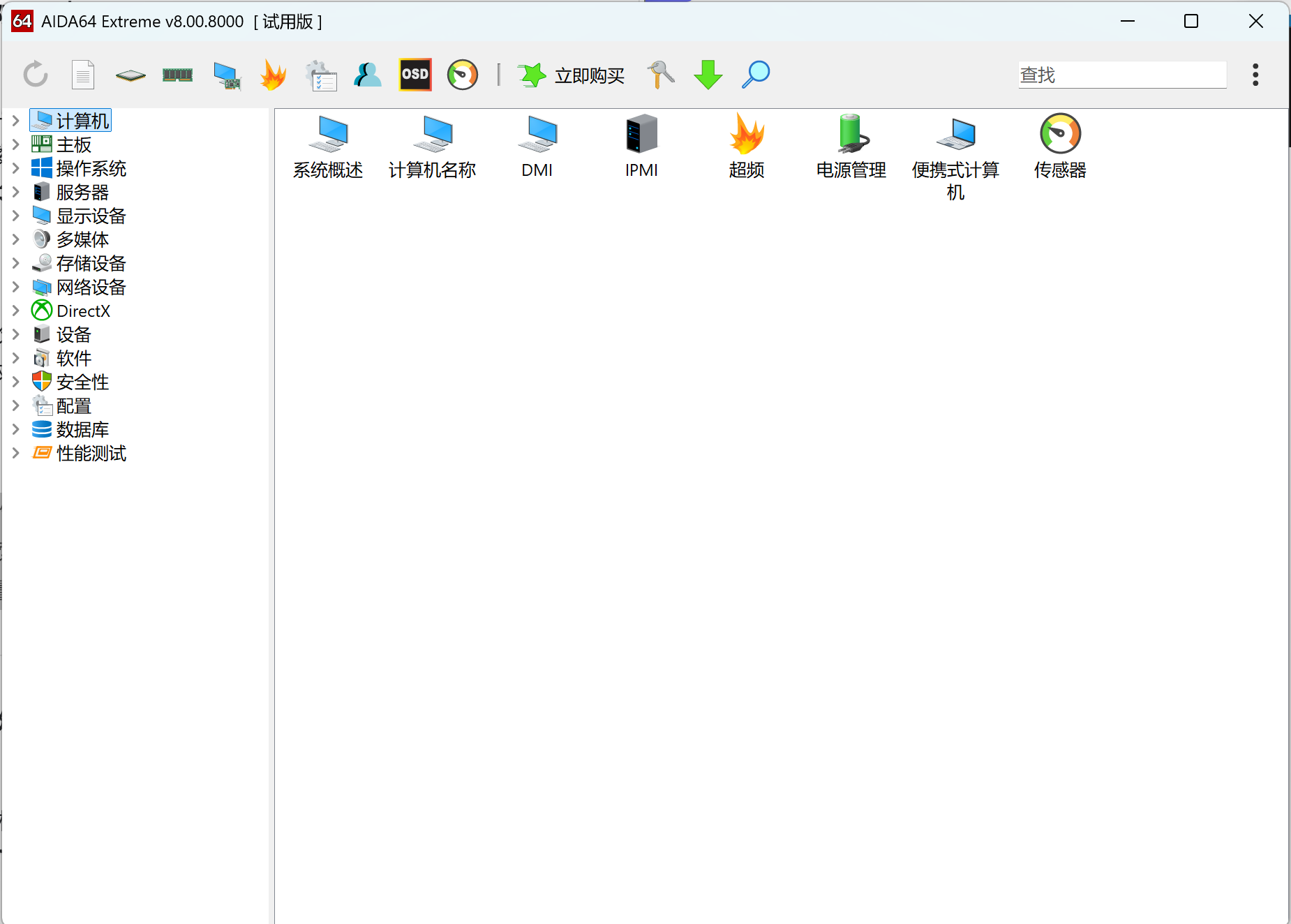Select 主板 in the tree
The height and width of the screenshot is (924, 1291).
click(62, 144)
